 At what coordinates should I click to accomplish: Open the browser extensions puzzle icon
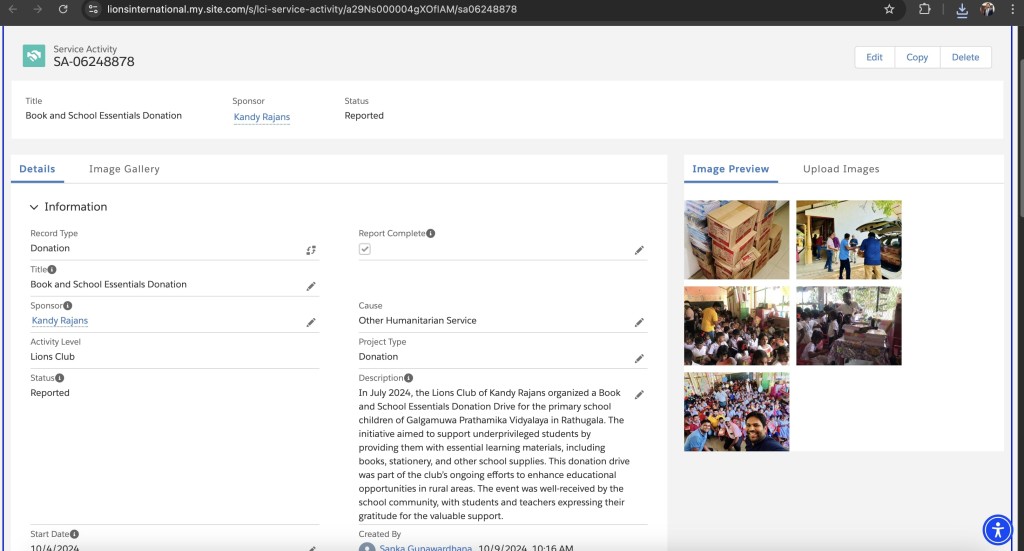click(924, 9)
